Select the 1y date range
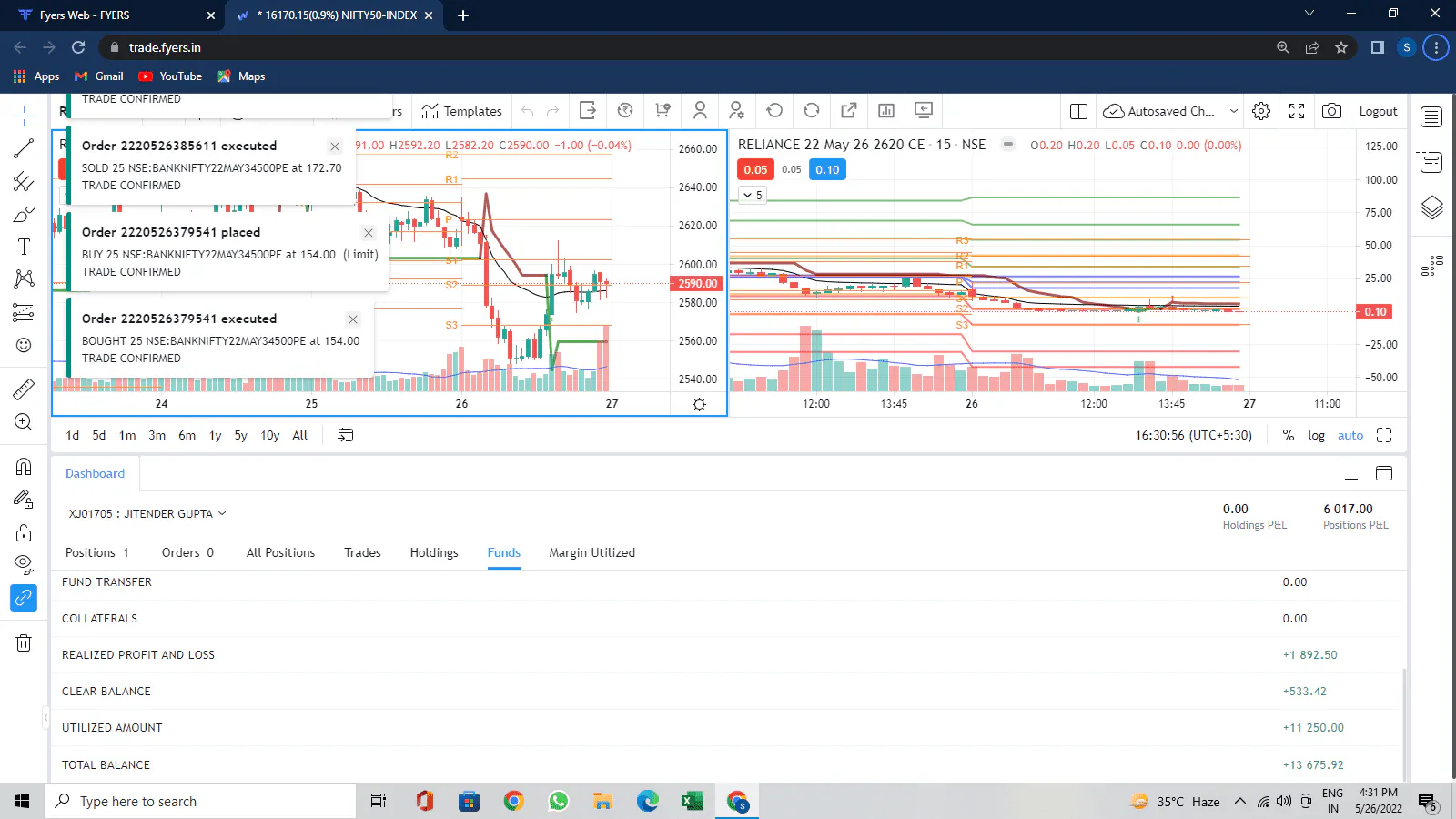 click(216, 435)
